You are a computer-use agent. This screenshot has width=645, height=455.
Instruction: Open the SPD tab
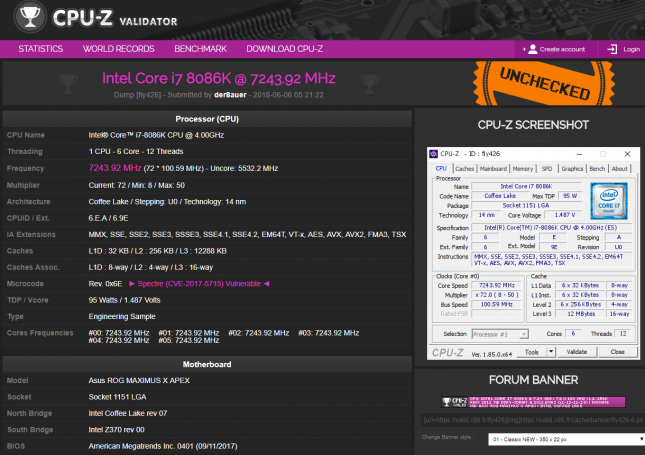(x=547, y=169)
